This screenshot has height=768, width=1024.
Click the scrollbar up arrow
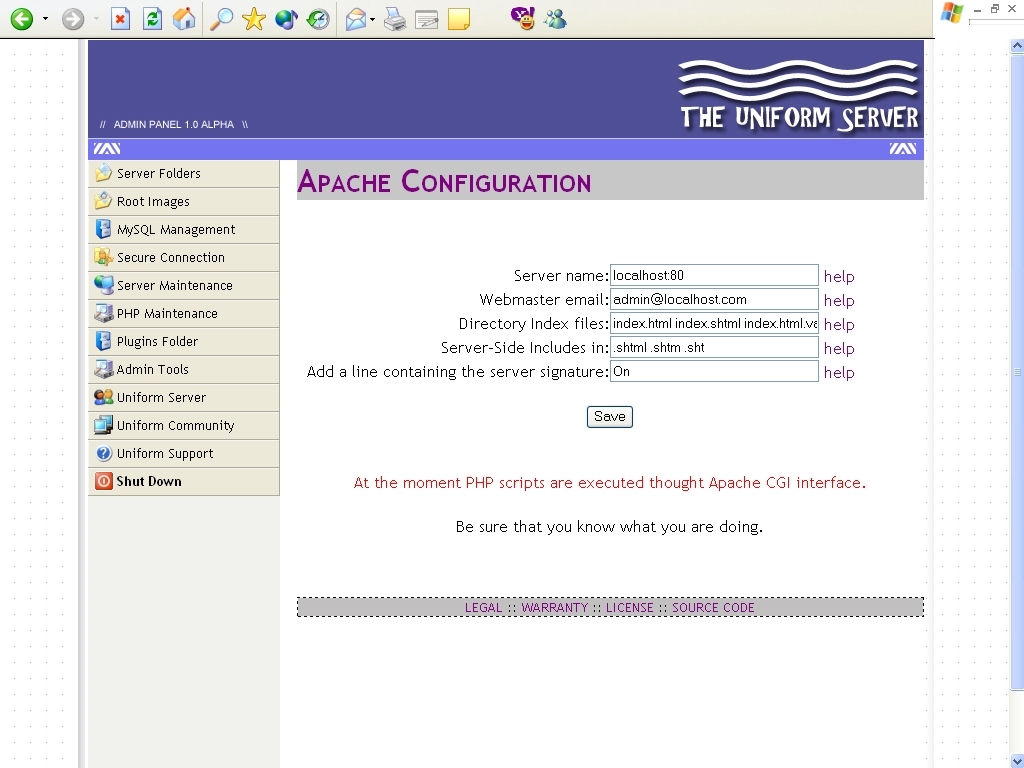[1017, 46]
